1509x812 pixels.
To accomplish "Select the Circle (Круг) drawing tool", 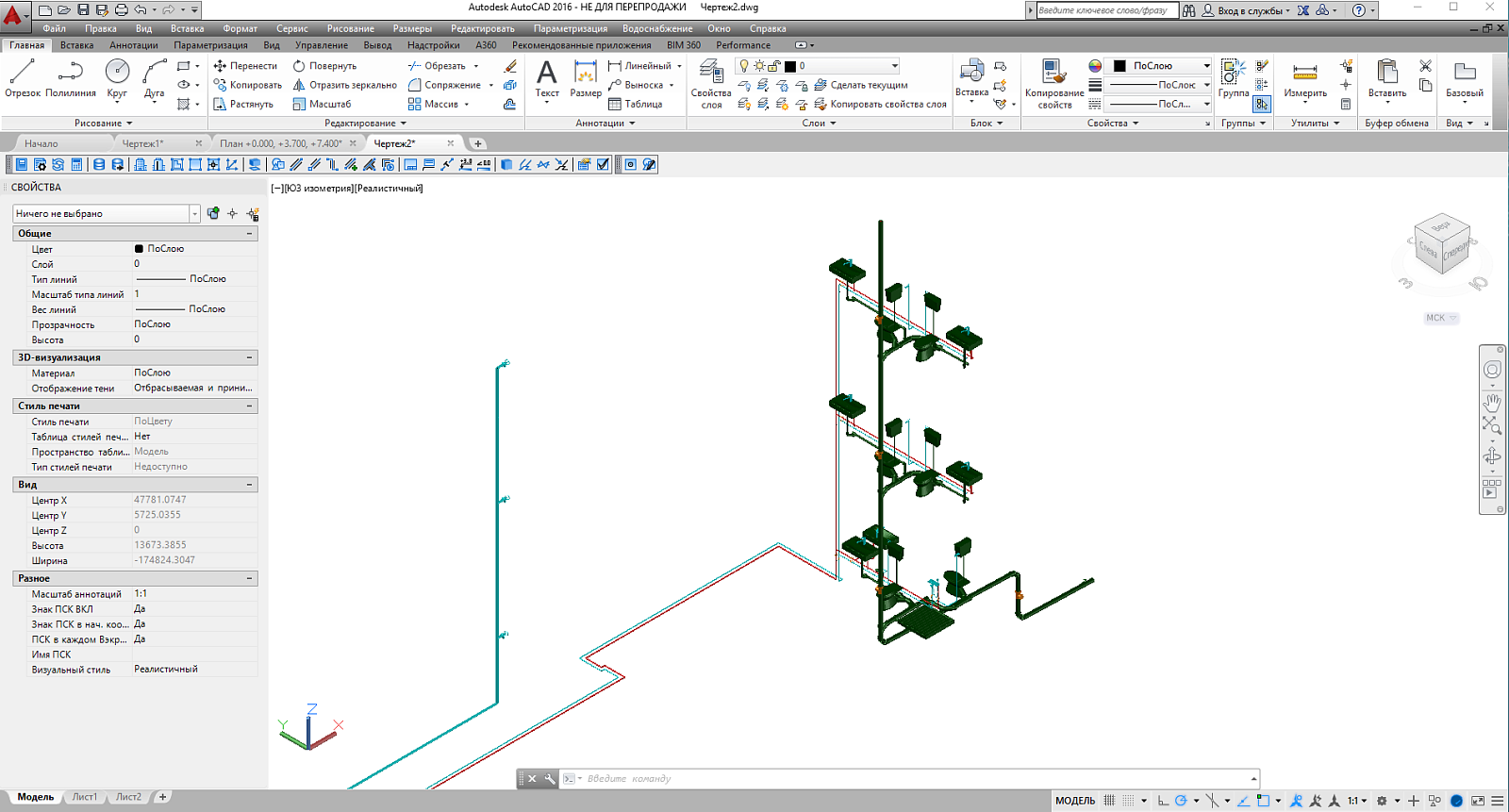I will tap(117, 77).
